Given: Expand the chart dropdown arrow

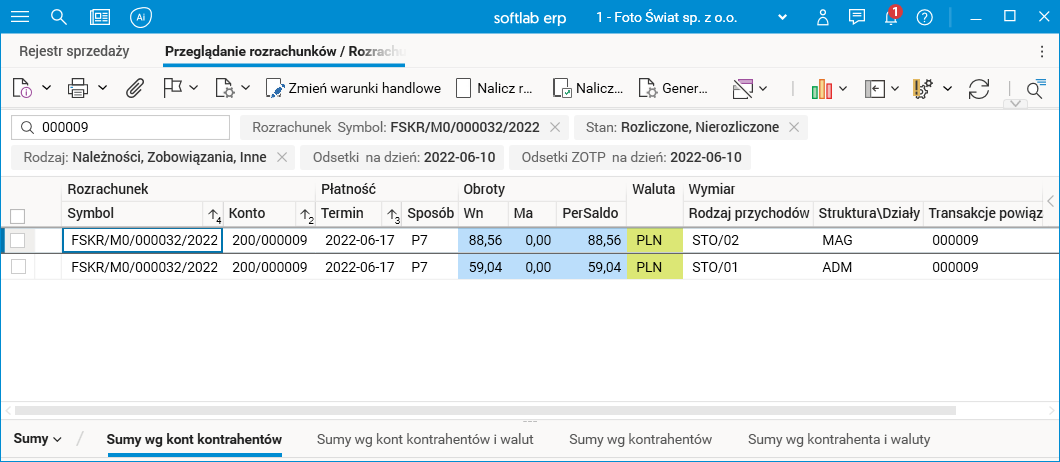Looking at the screenshot, I should 843,88.
